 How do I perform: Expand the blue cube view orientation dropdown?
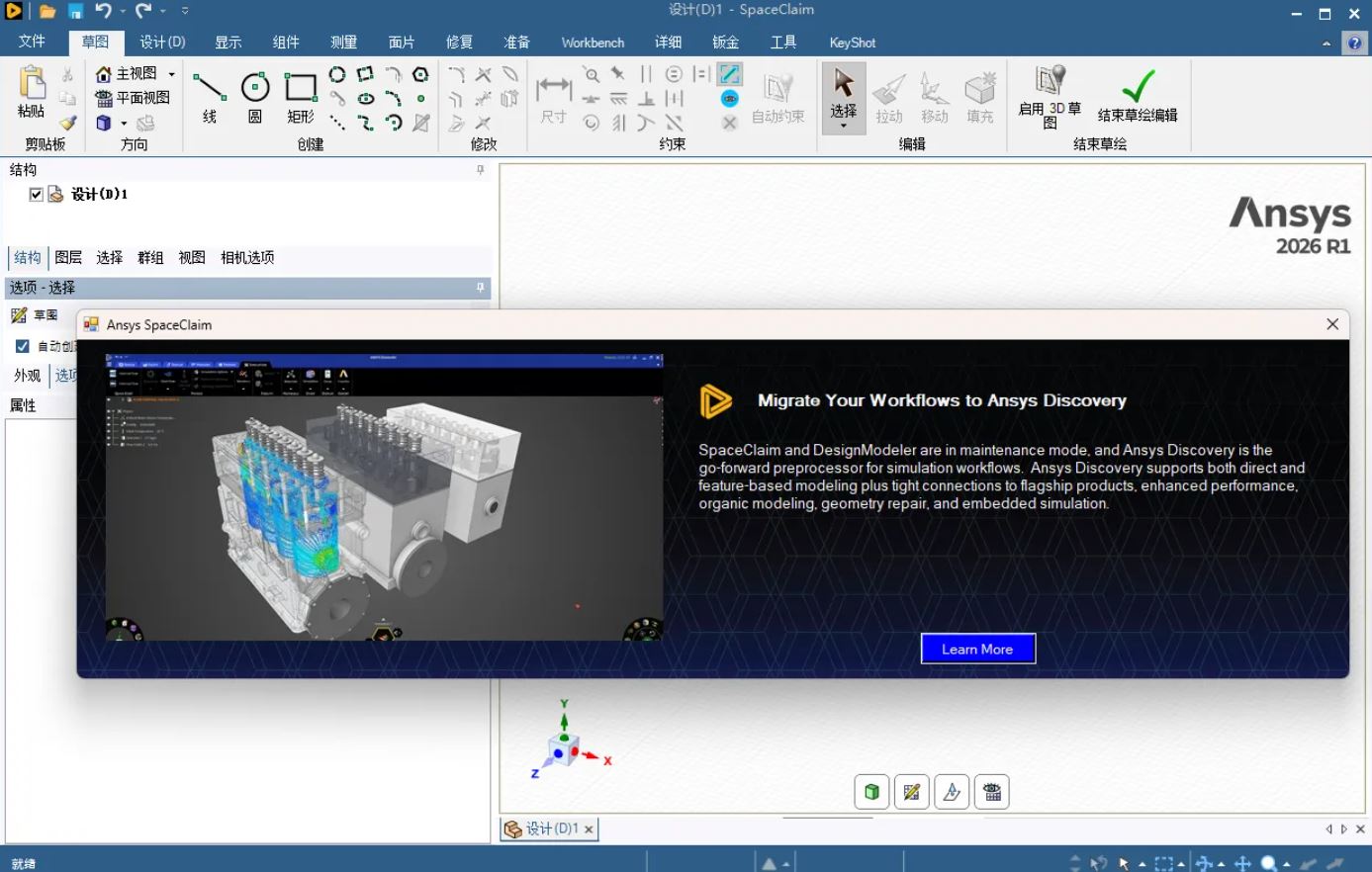pos(124,124)
